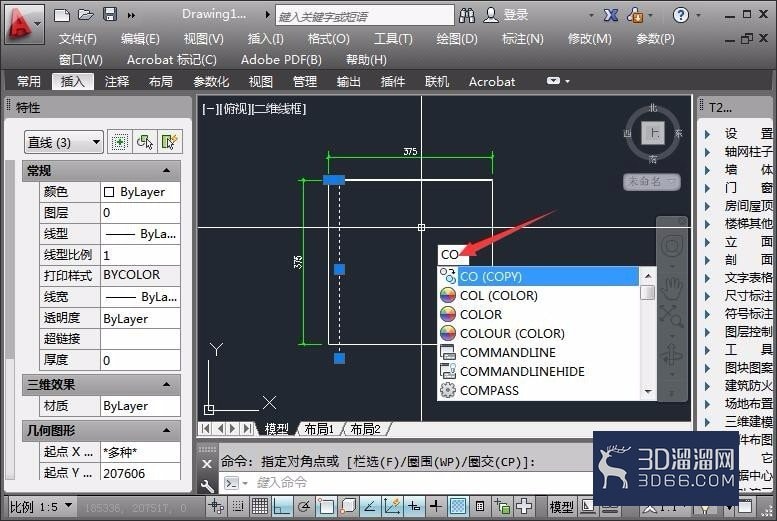Image resolution: width=777 pixels, height=521 pixels.
Task: Open the 修改(M) menu
Action: [590, 39]
